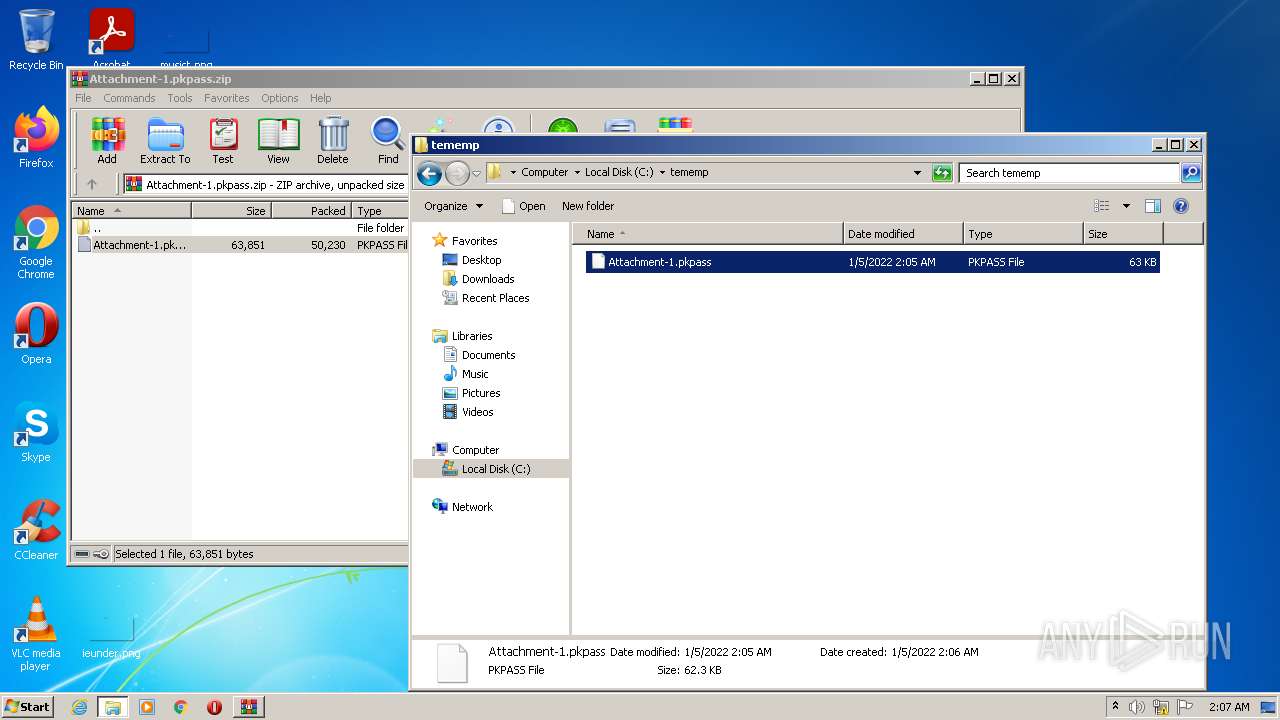1280x720 pixels.
Task: Change view using the view icon in Explorer
Action: coord(1102,206)
